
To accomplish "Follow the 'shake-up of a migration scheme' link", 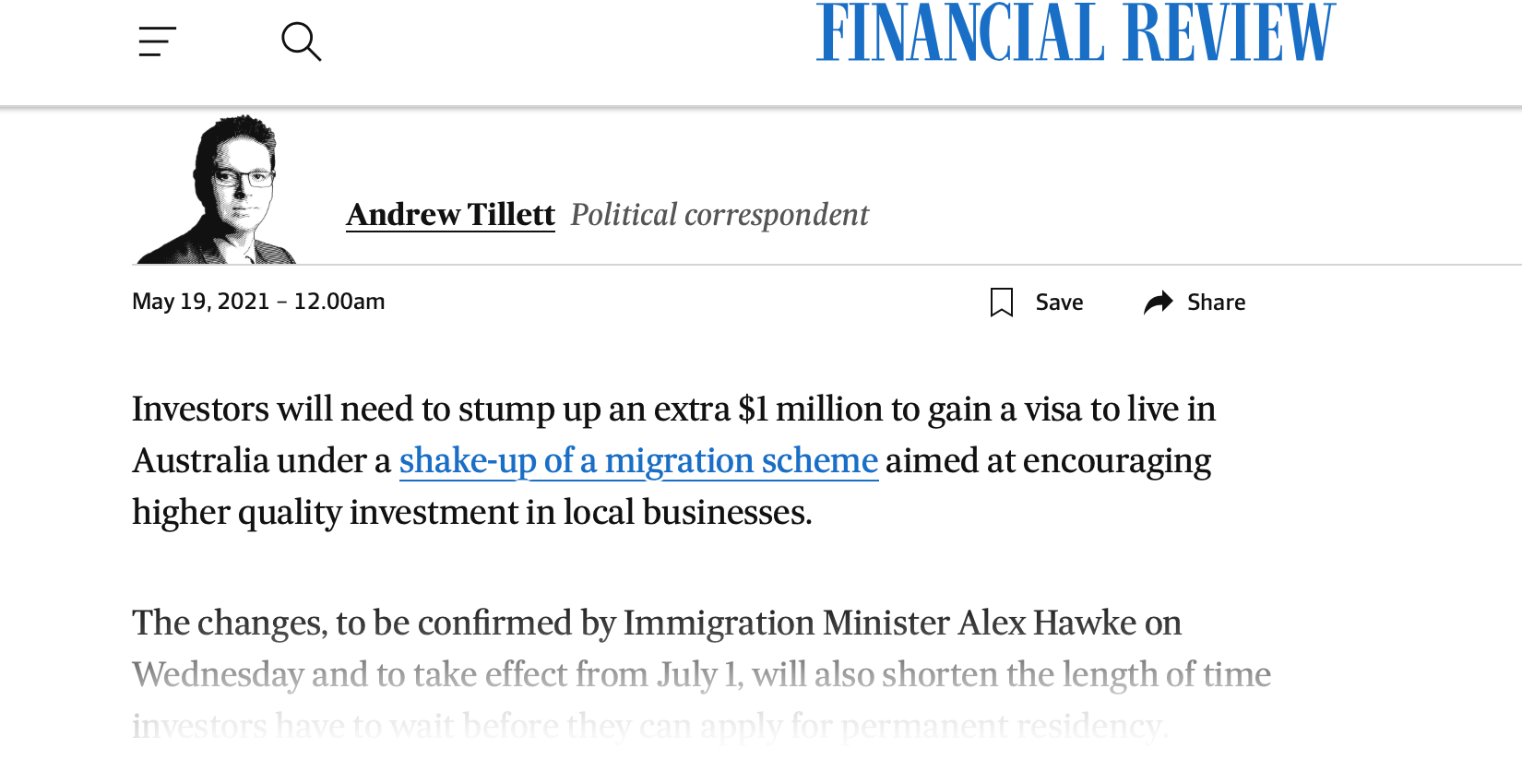I will [638, 460].
